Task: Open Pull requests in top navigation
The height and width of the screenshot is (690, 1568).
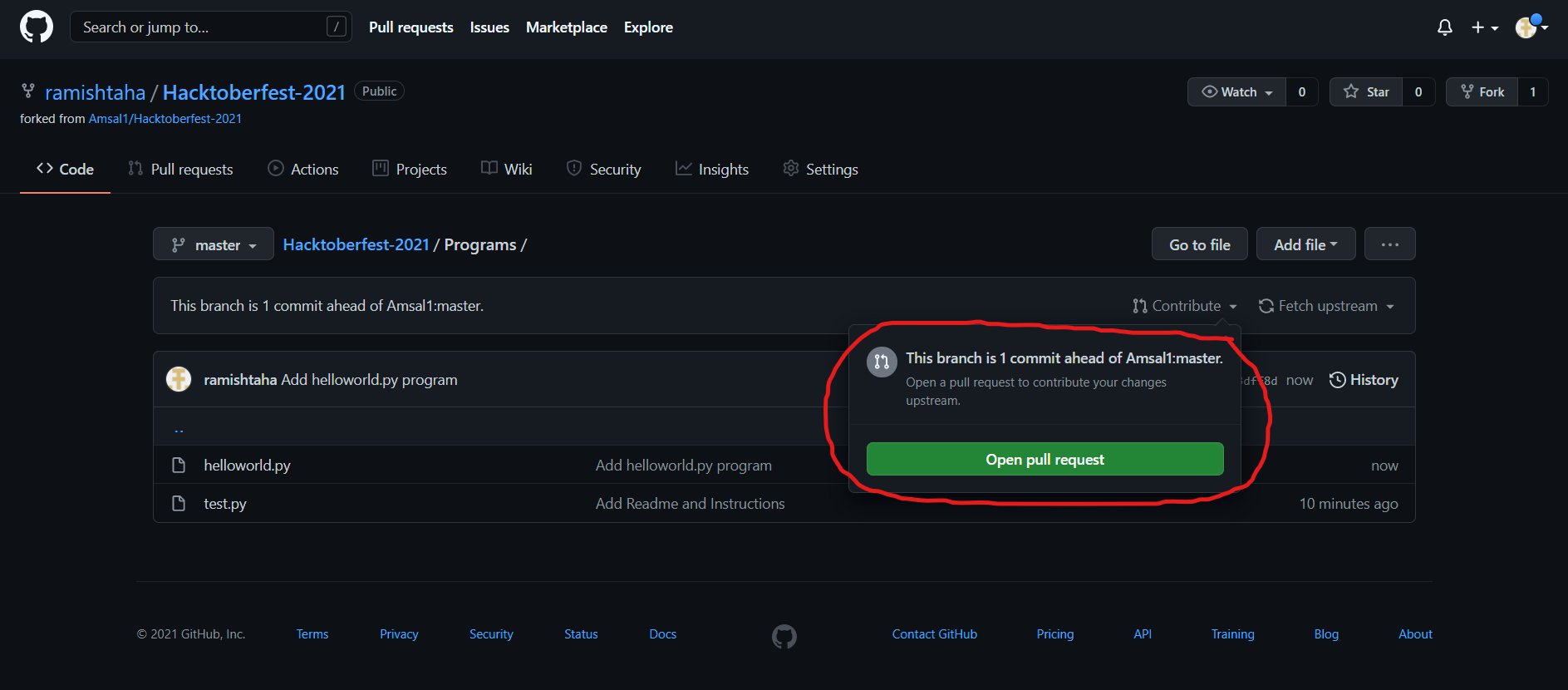Action: 411,27
